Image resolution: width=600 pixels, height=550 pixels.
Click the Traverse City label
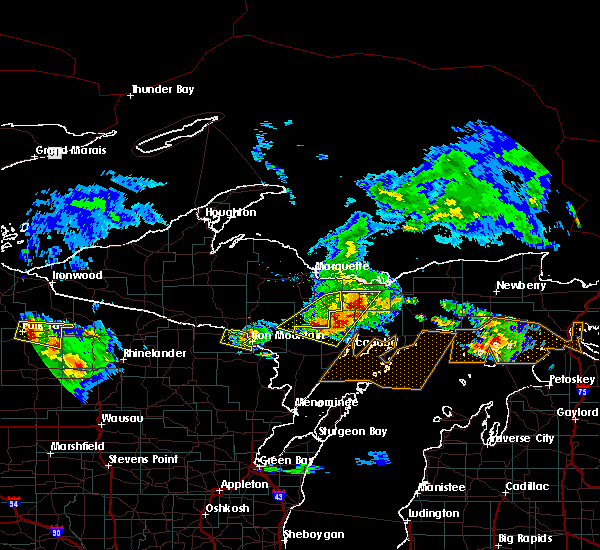[522, 438]
